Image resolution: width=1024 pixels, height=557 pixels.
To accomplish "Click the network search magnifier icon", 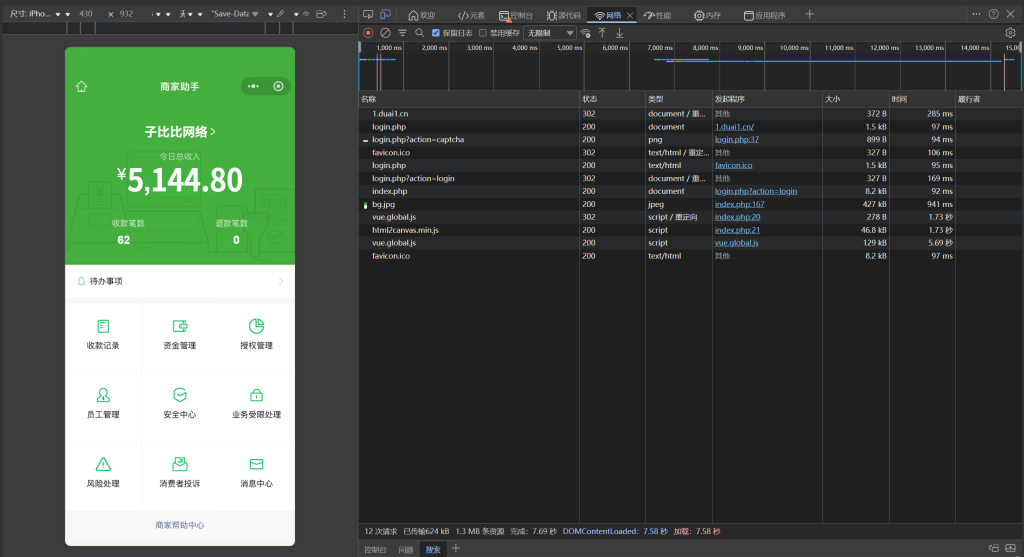I will click(418, 33).
